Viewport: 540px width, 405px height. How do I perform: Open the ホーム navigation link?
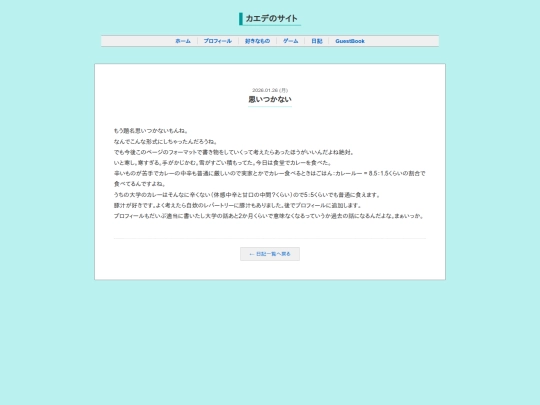(x=183, y=41)
